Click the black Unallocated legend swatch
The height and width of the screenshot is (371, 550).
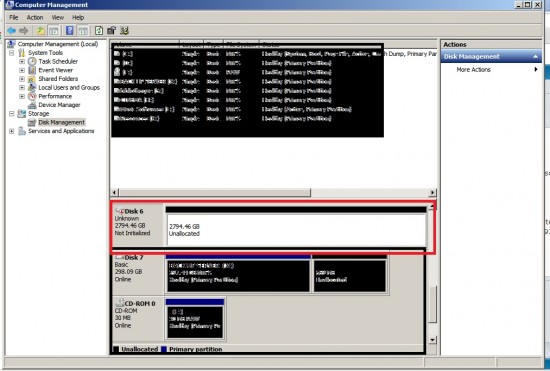click(116, 349)
